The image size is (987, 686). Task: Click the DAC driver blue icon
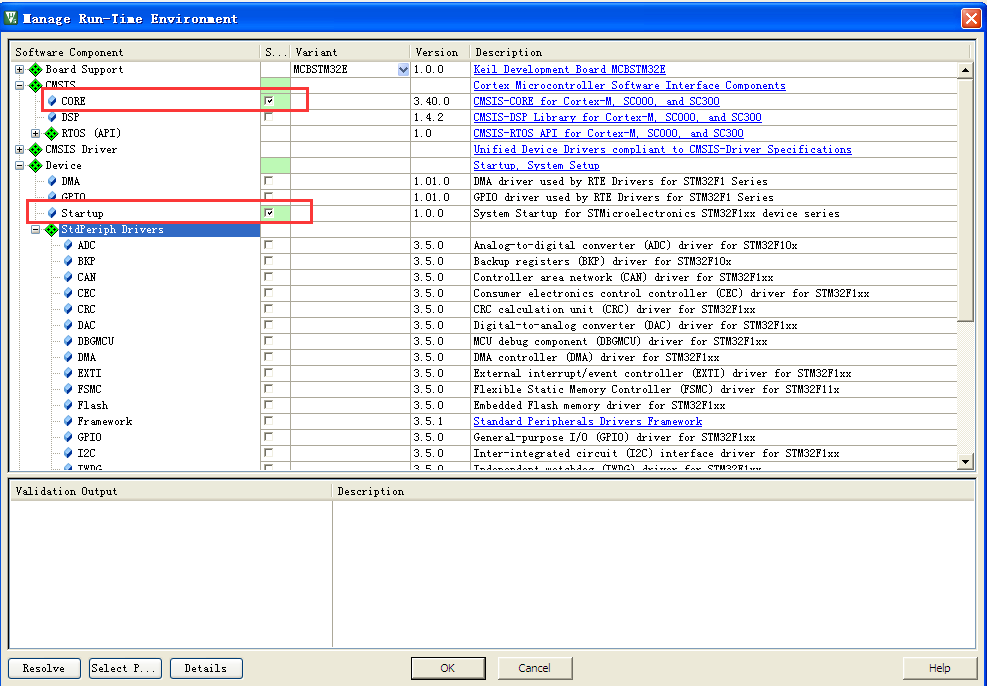click(x=68, y=325)
